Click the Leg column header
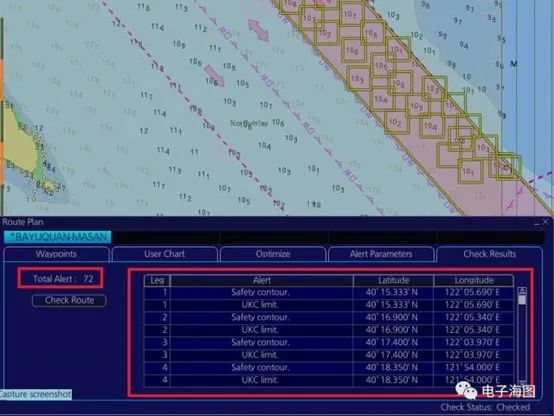The image size is (554, 416). [157, 280]
